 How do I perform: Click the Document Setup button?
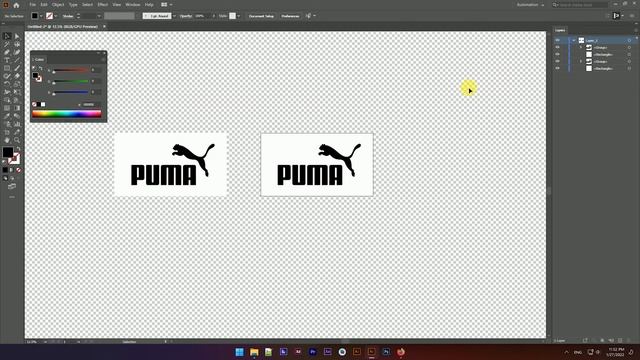pos(261,16)
